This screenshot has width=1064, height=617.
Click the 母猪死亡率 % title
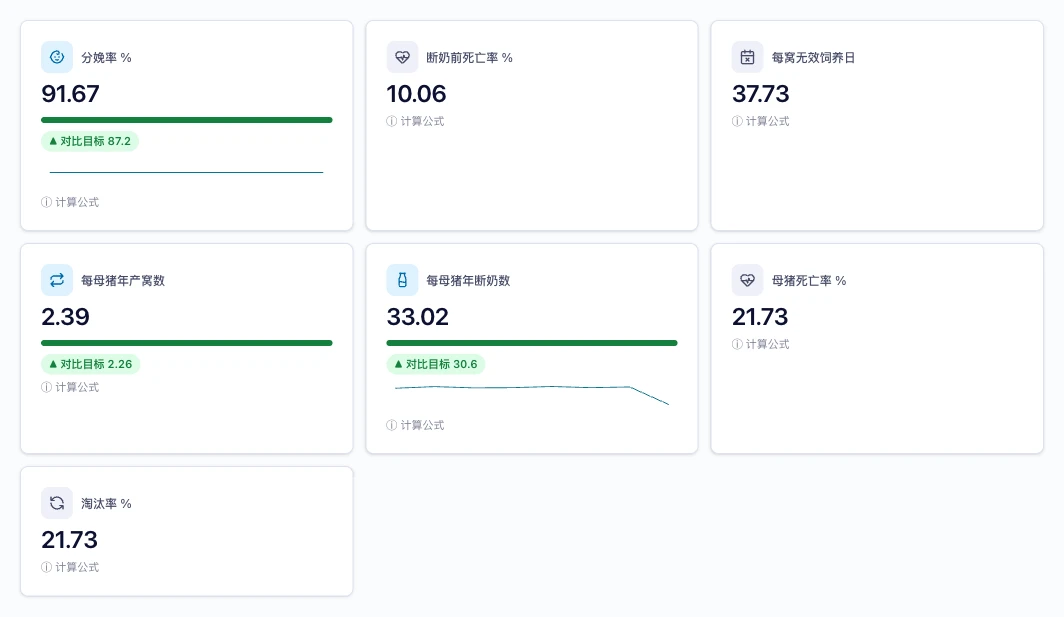[x=809, y=280]
